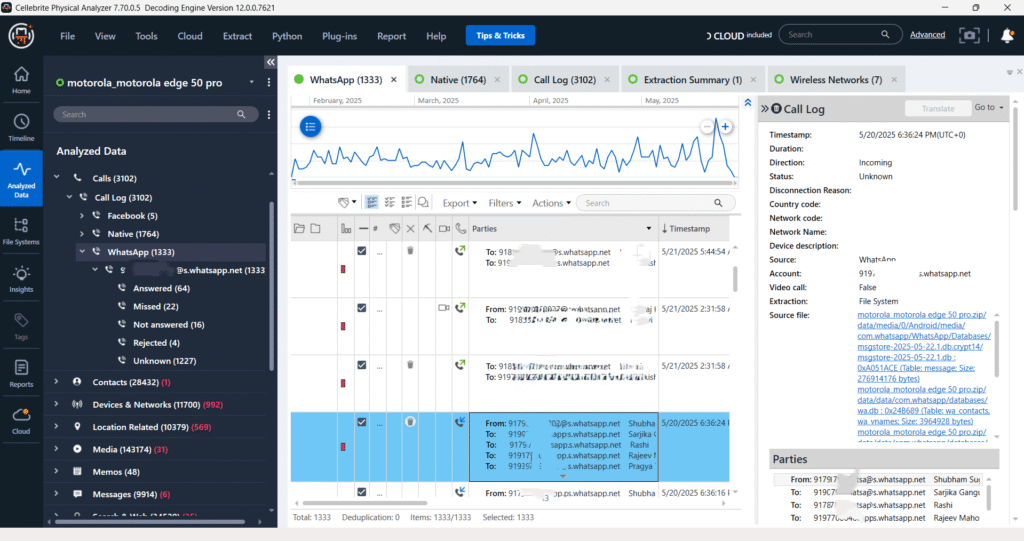Open the Home sidebar section
The height and width of the screenshot is (541, 1024).
click(x=21, y=80)
